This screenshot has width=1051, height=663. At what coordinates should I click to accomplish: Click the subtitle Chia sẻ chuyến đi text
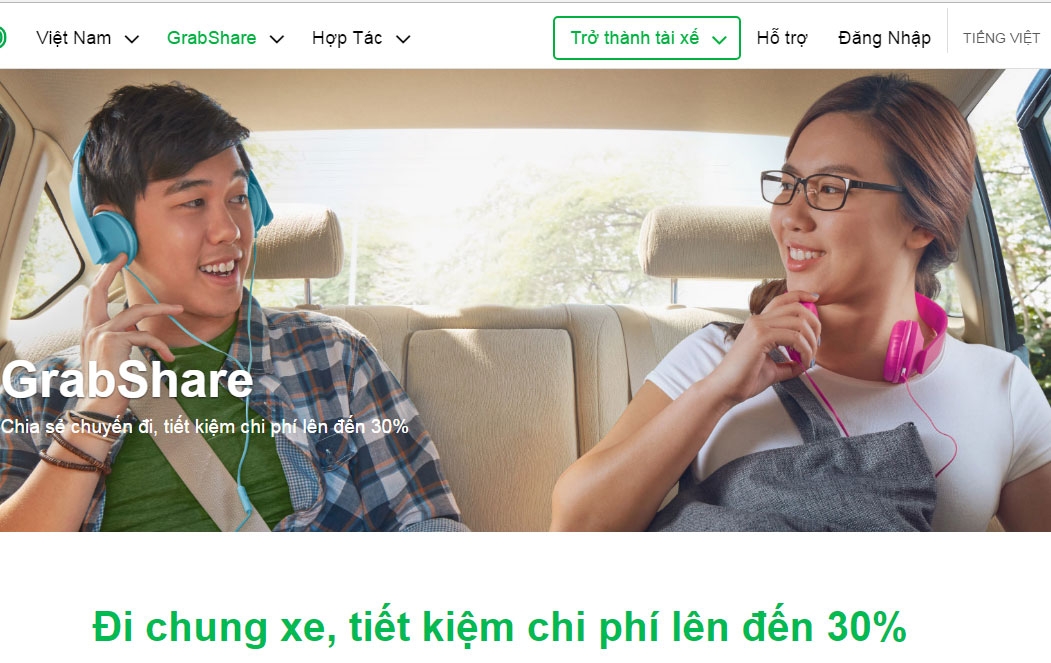point(204,426)
